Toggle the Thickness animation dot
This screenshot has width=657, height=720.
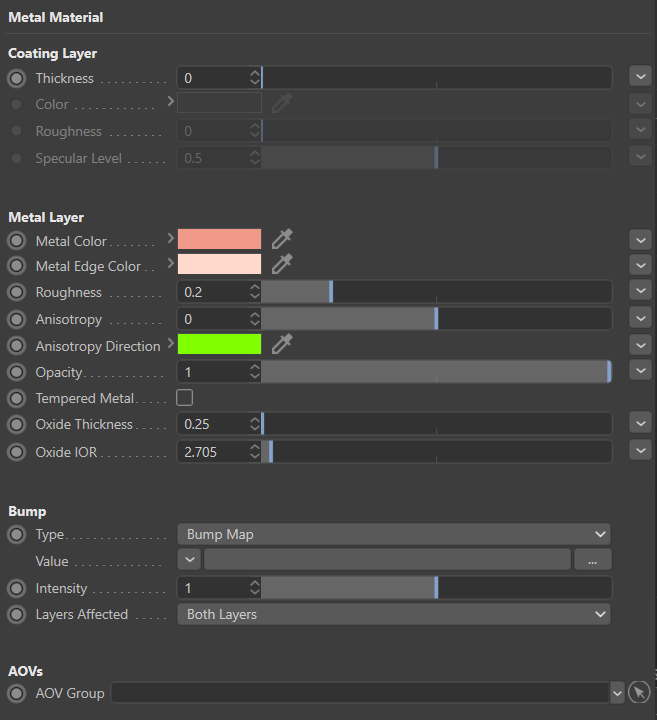click(16, 78)
